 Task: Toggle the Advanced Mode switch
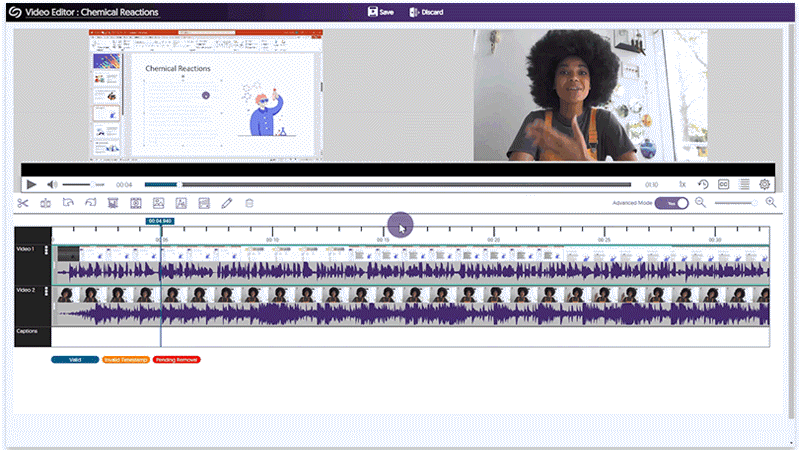click(x=671, y=203)
